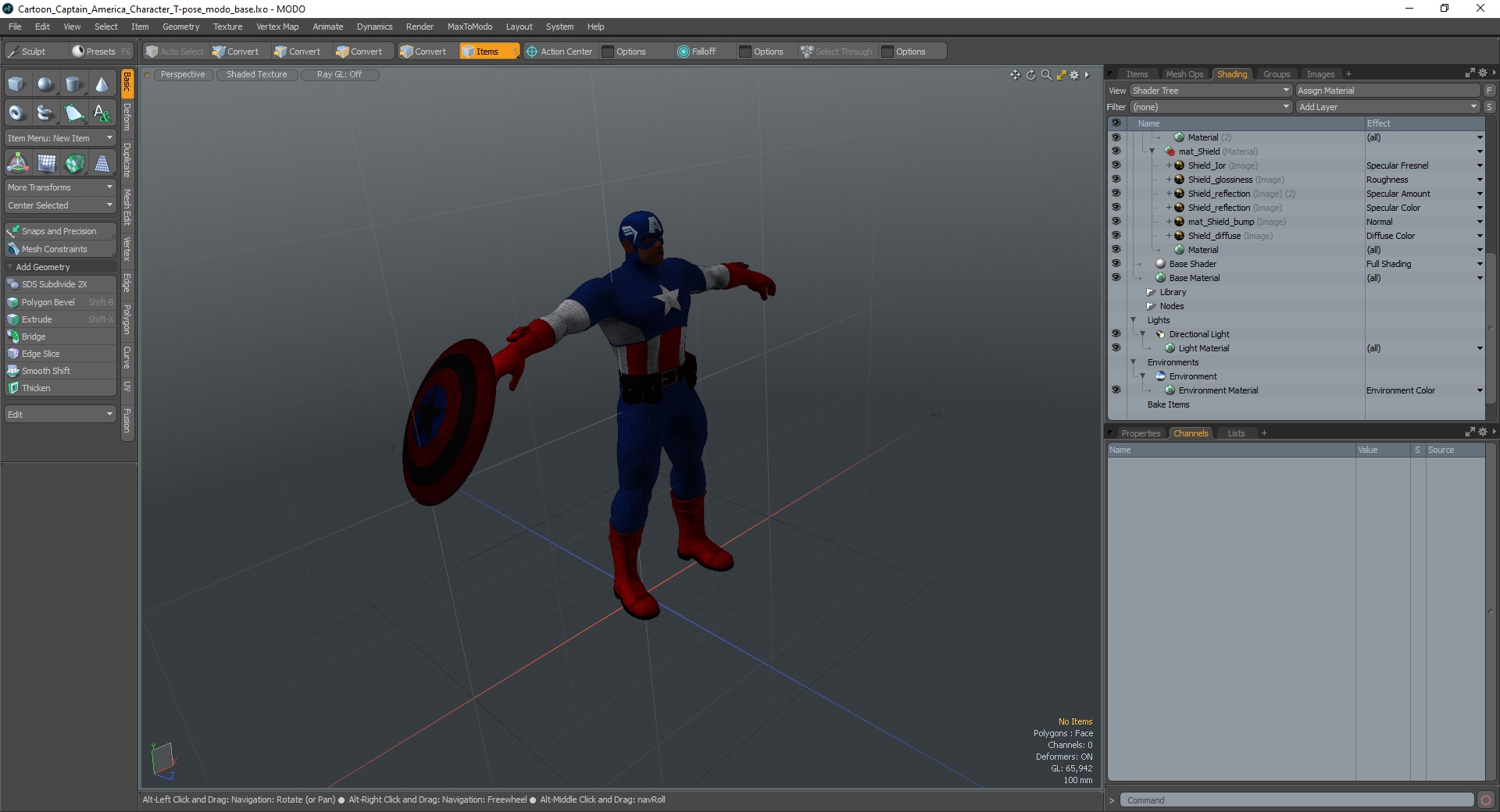Select the cone primitive tool
Image resolution: width=1500 pixels, height=812 pixels.
pyautogui.click(x=102, y=84)
